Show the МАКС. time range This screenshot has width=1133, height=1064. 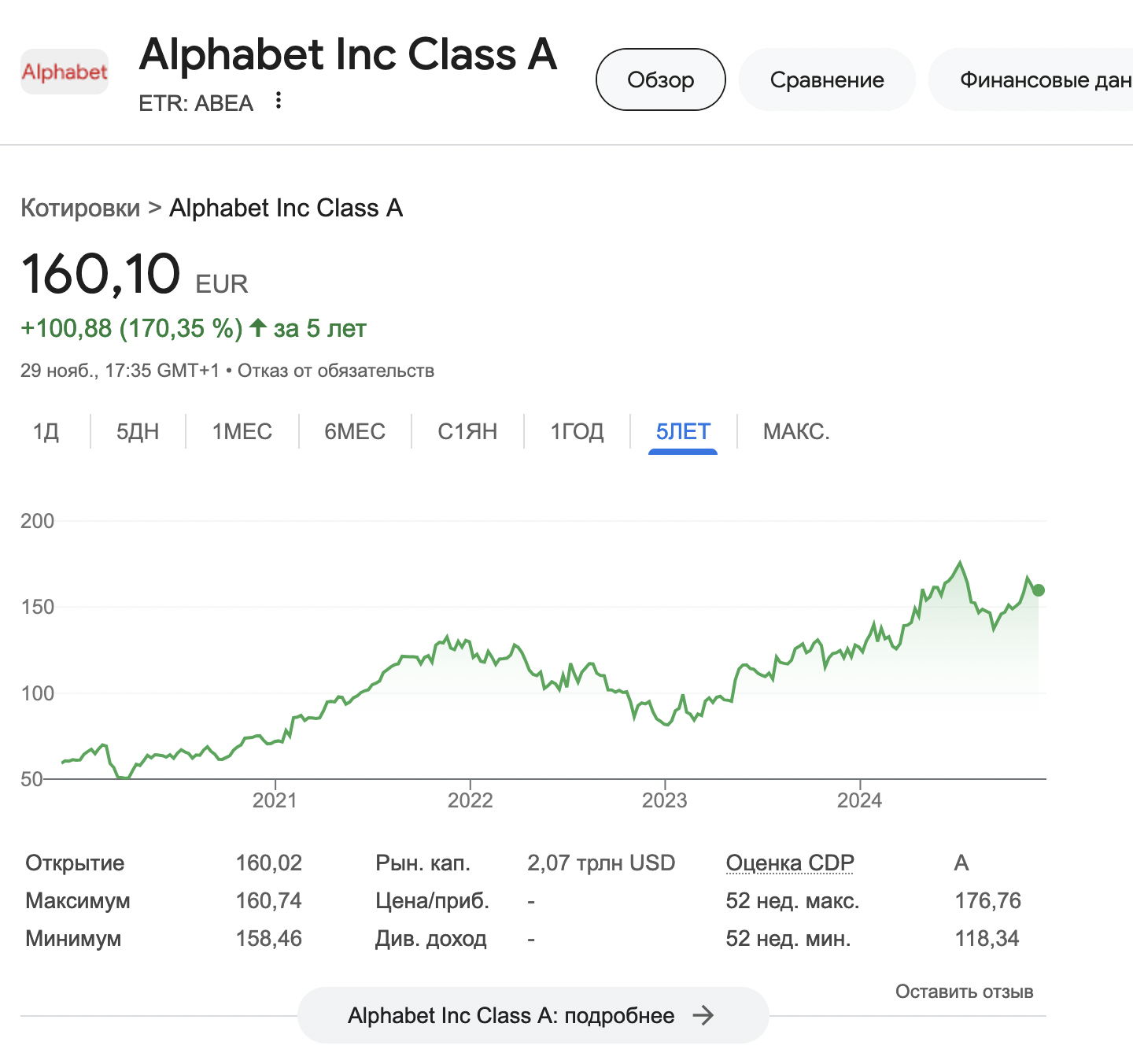coord(796,431)
